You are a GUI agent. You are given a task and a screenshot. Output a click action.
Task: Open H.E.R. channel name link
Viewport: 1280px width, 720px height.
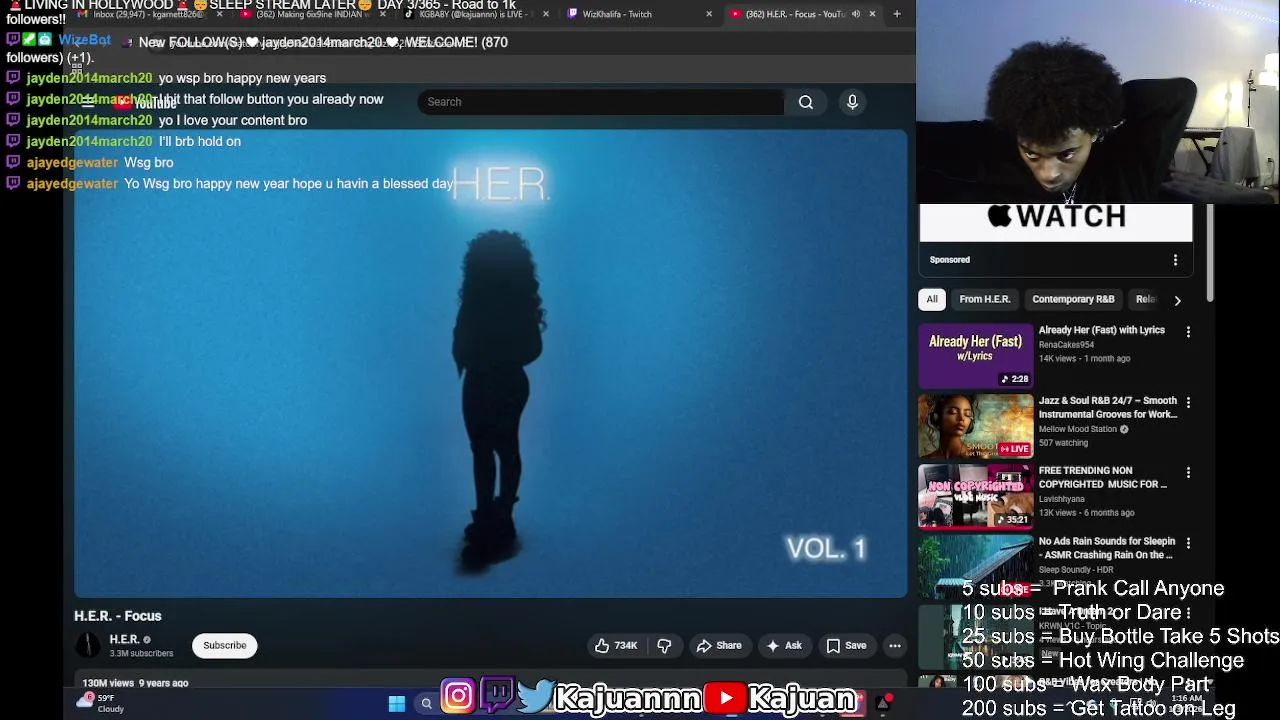pos(124,639)
